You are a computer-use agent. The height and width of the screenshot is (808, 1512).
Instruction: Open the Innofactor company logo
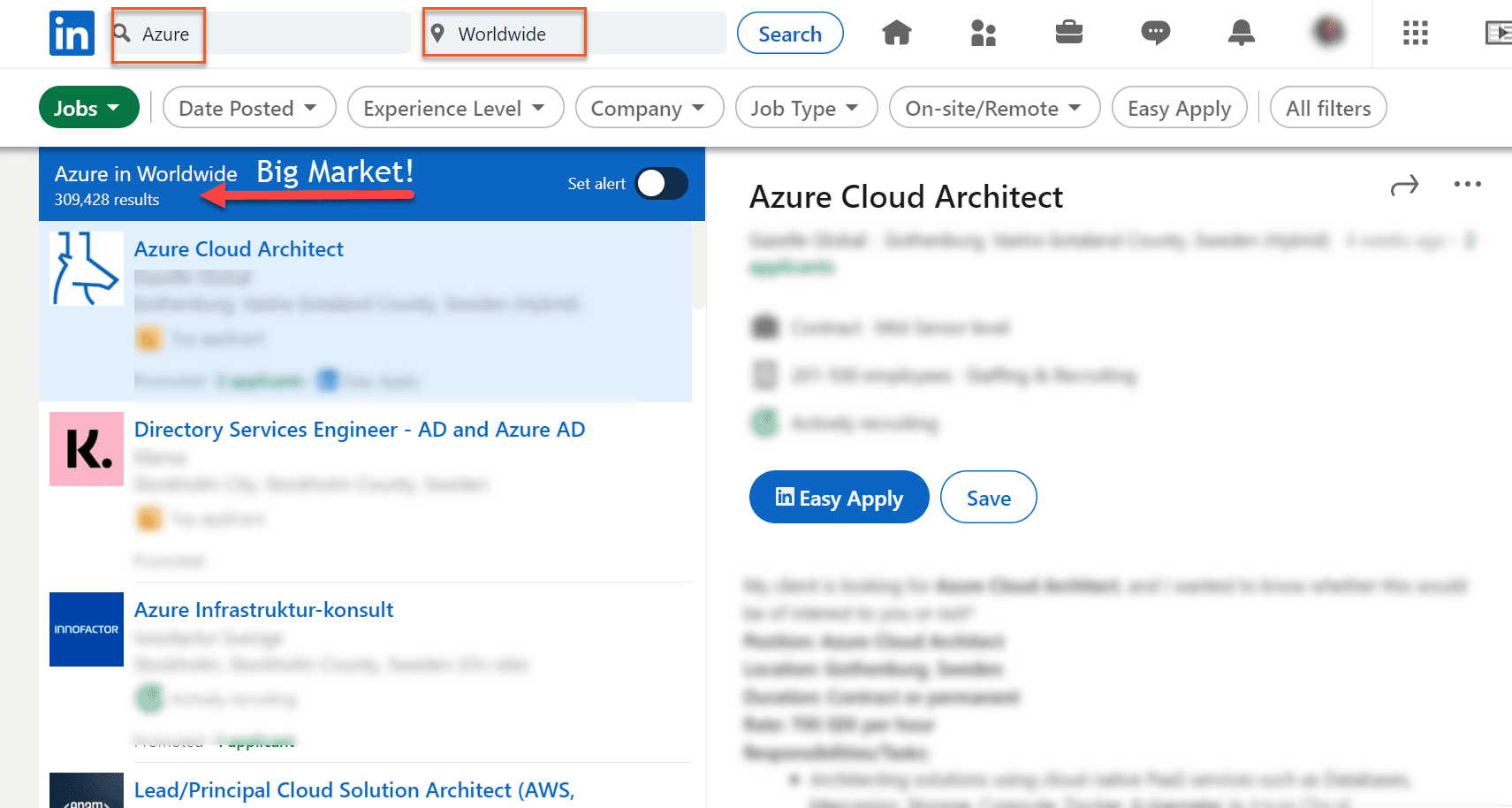click(x=87, y=629)
